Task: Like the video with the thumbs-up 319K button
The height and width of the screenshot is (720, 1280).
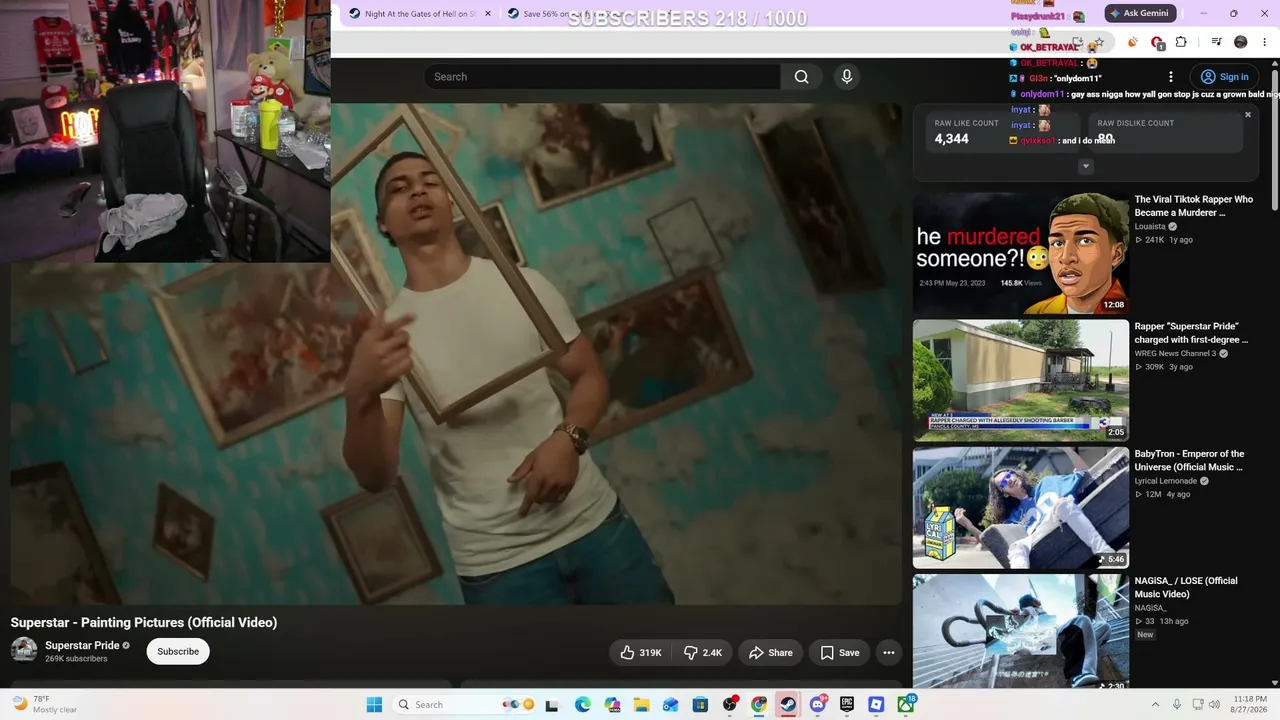Action: click(641, 652)
